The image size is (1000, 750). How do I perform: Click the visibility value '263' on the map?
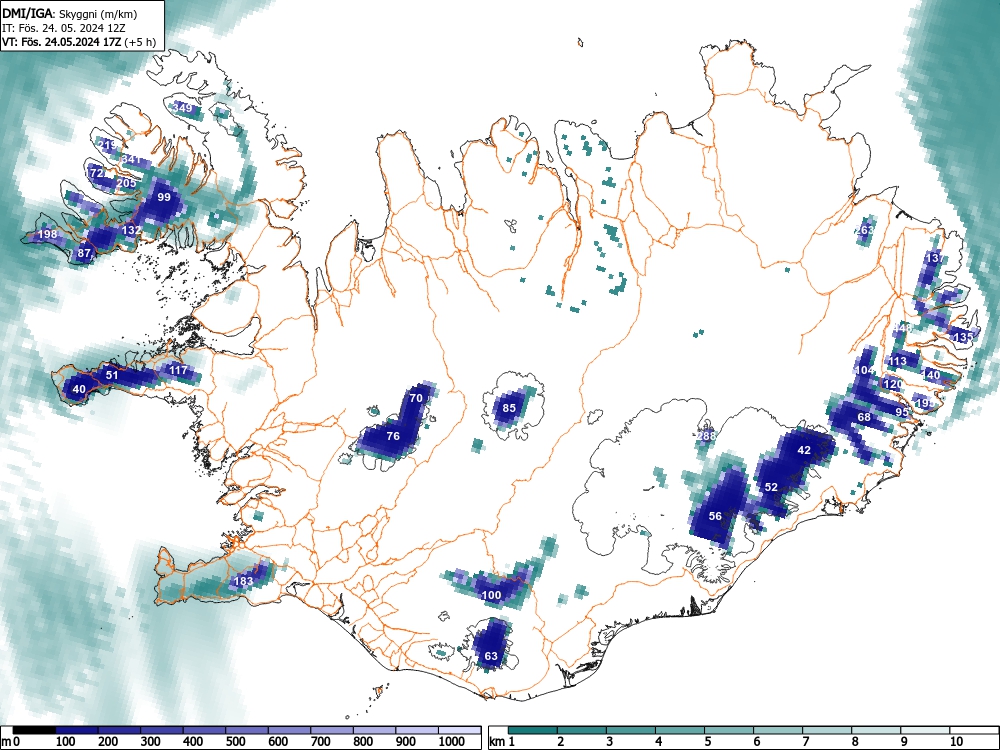(865, 230)
